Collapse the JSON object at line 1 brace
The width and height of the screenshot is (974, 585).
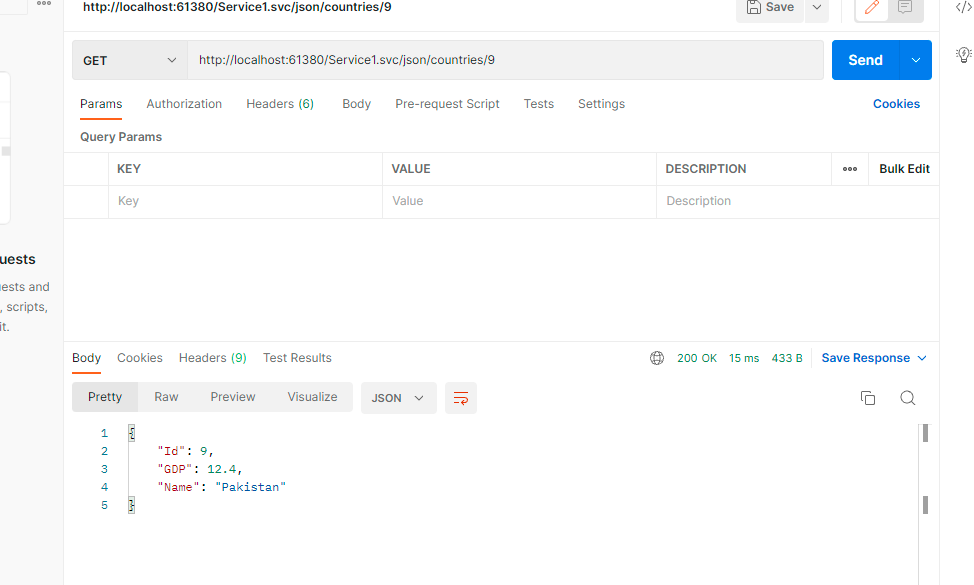132,433
